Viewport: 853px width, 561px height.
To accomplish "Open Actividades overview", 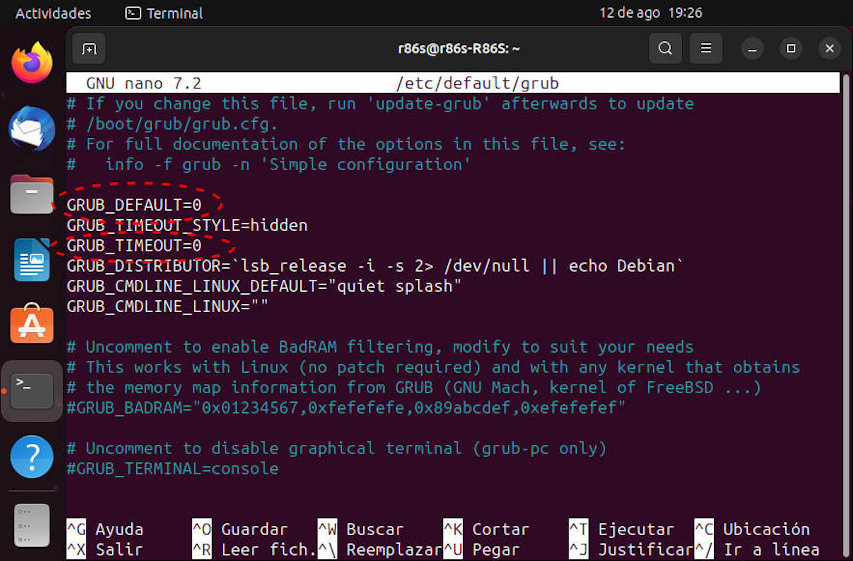I will pos(53,13).
